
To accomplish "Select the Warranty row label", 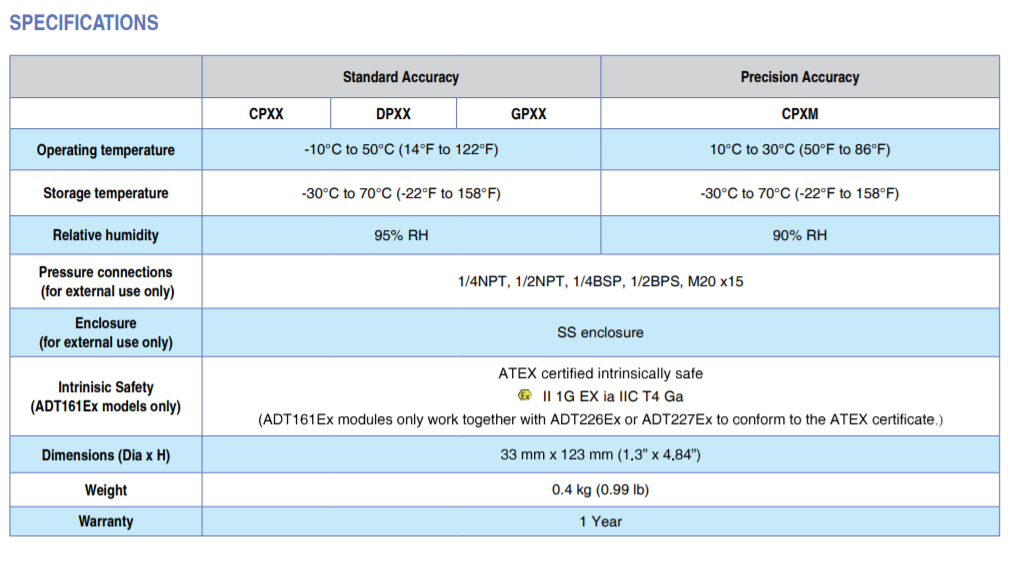I will pyautogui.click(x=106, y=521).
